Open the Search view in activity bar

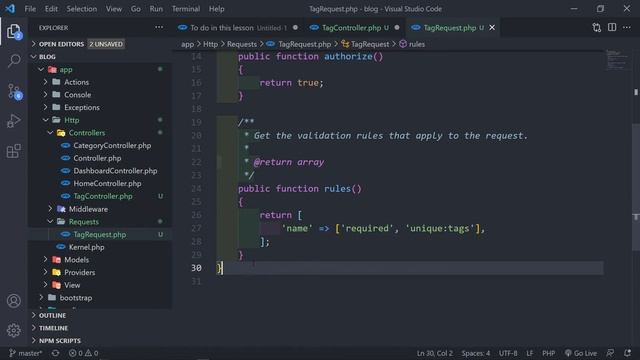coord(14,61)
